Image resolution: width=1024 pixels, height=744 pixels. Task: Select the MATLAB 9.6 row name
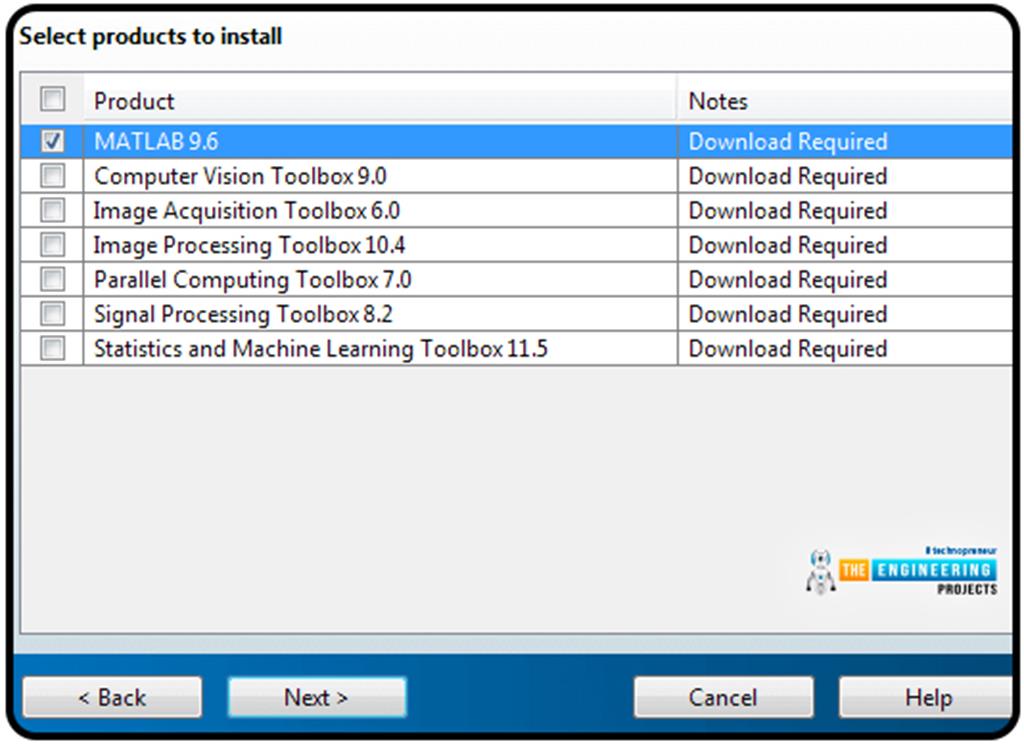[156, 142]
